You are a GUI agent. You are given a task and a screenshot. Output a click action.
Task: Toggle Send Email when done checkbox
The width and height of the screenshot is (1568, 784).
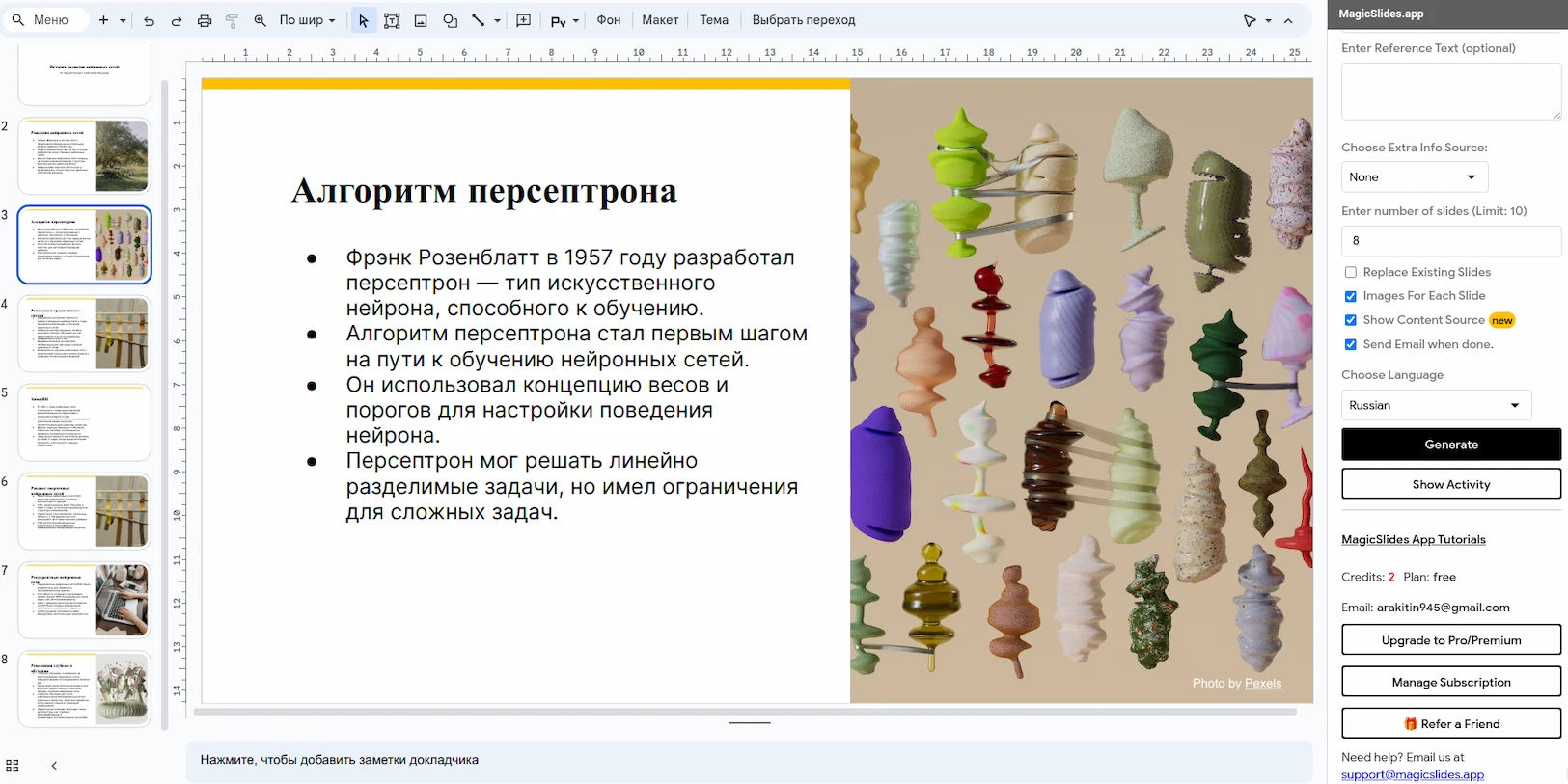1351,344
